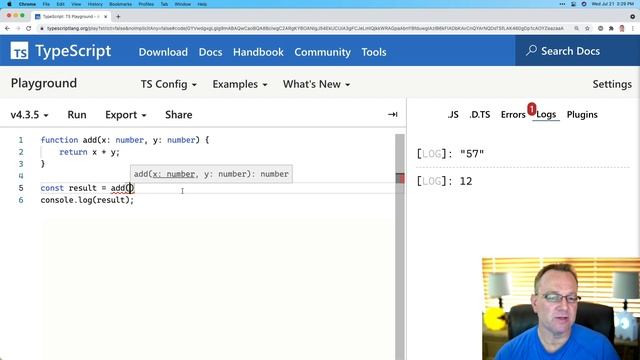Open playground Settings
The width and height of the screenshot is (640, 360).
click(612, 84)
